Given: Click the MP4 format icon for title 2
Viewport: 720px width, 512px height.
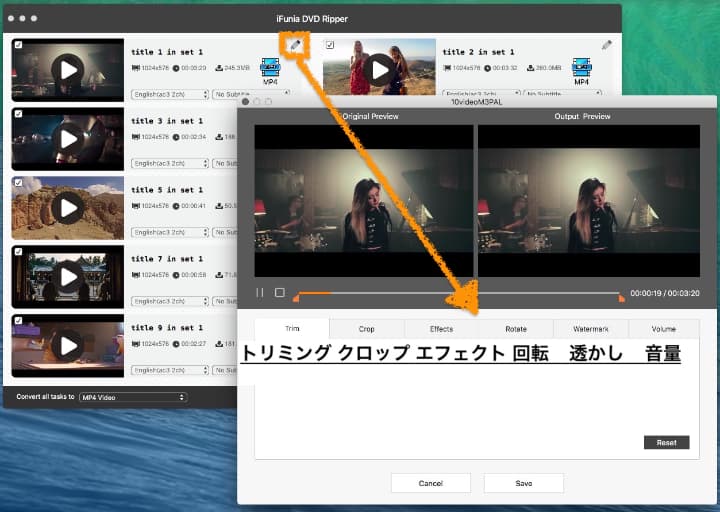Looking at the screenshot, I should click(x=581, y=71).
